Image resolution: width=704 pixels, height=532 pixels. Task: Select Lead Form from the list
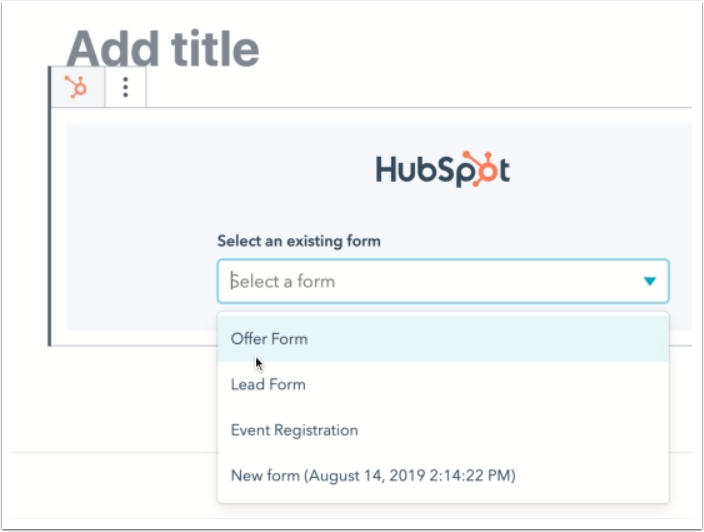[268, 385]
